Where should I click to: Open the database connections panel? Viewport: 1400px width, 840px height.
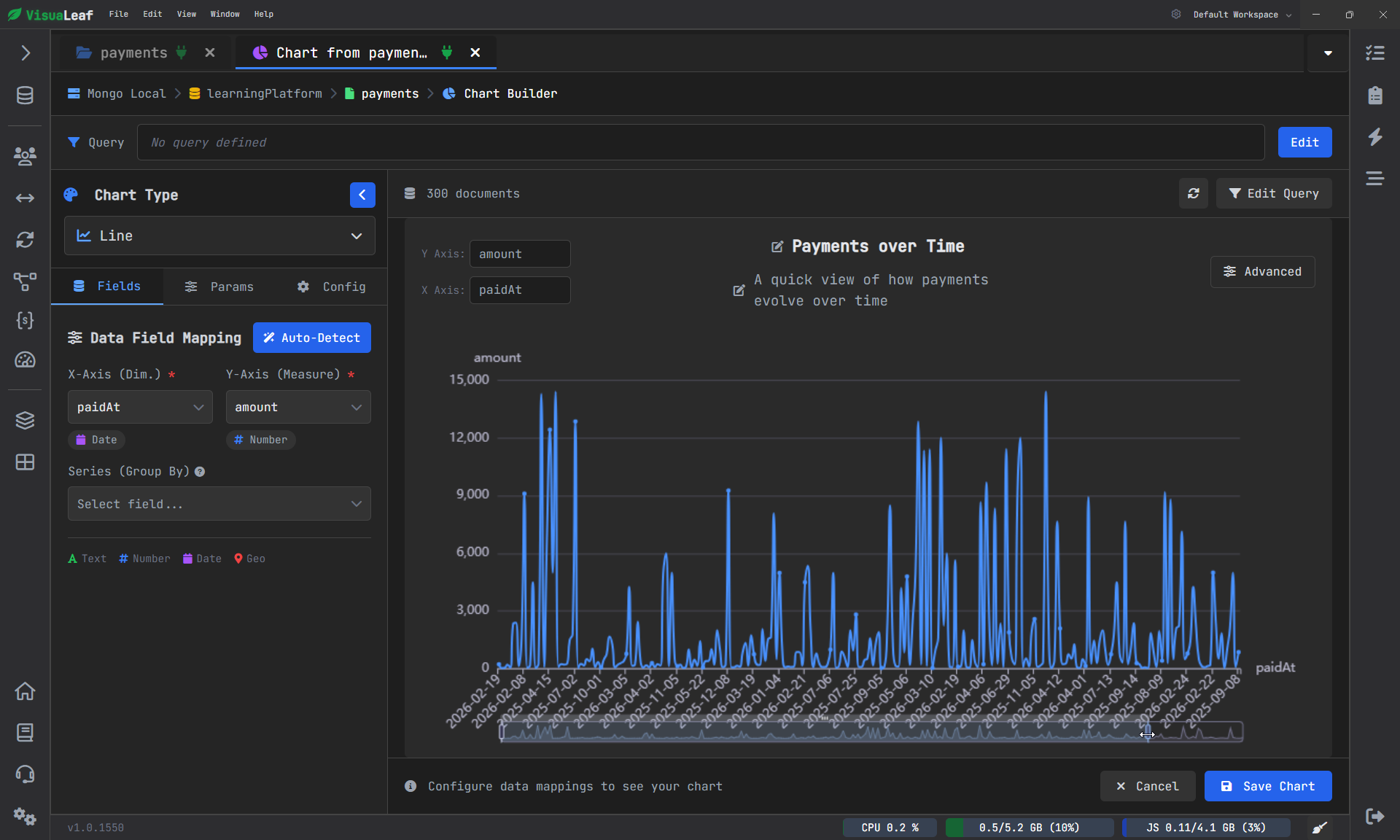click(25, 94)
